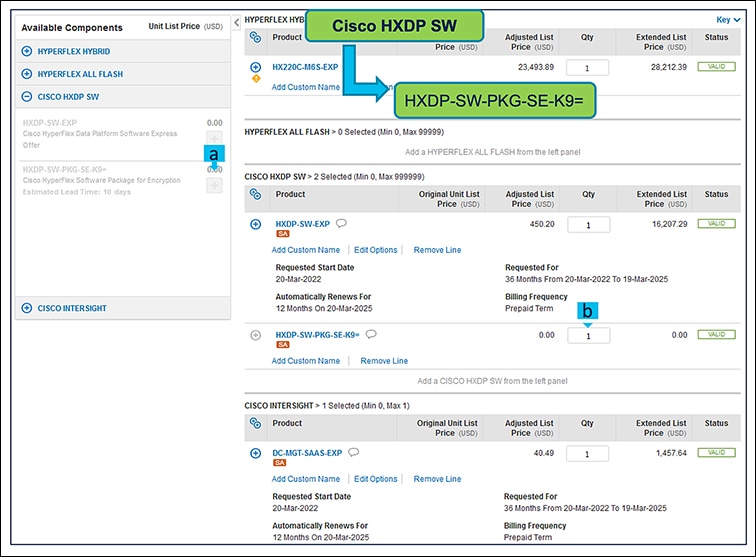Screen dimensions: 756x557
Task: Add HXDP-SW-PKG-SE-K9= using its plus button
Action: [x=215, y=185]
